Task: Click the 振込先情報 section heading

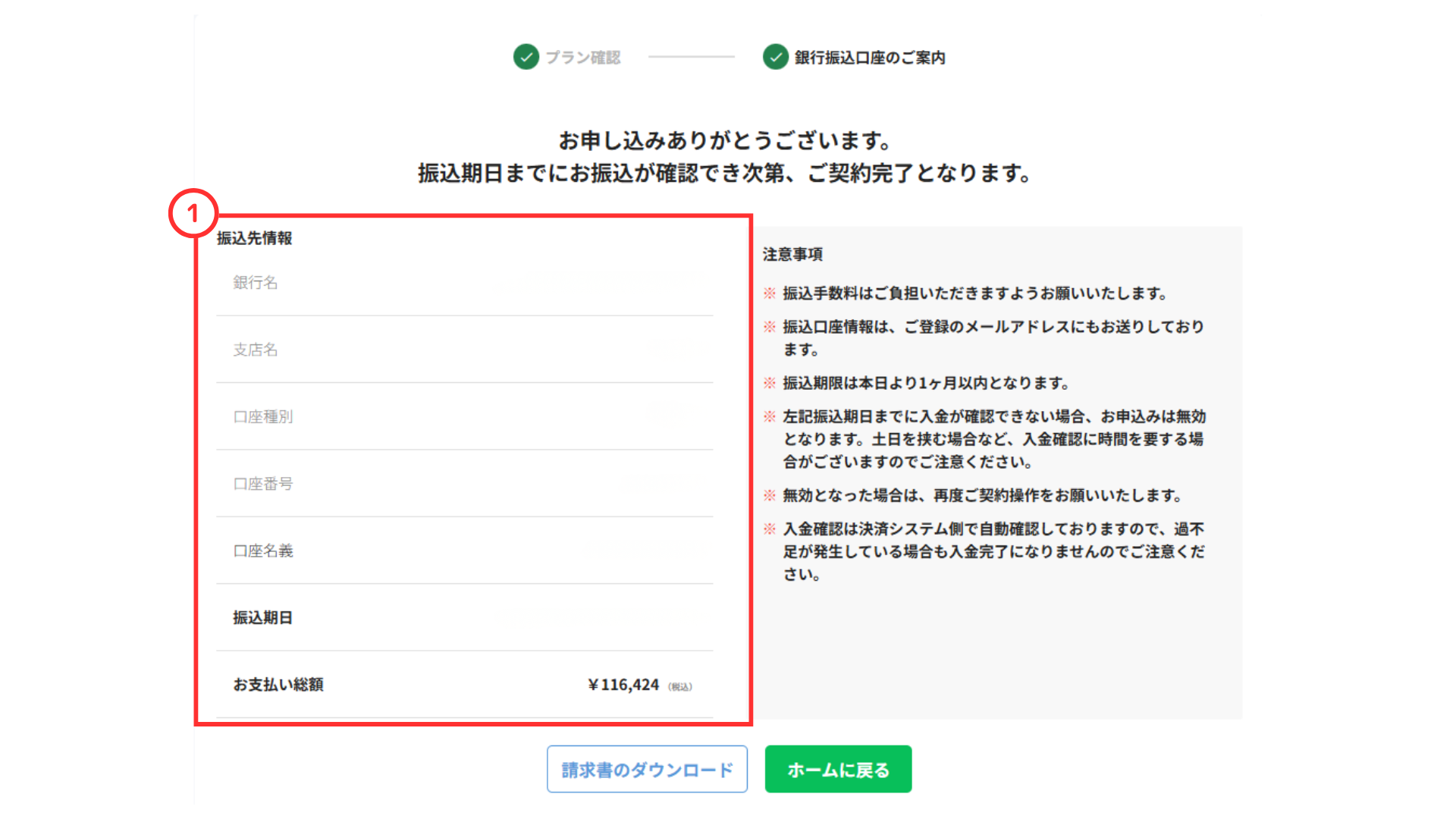Action: 254,238
